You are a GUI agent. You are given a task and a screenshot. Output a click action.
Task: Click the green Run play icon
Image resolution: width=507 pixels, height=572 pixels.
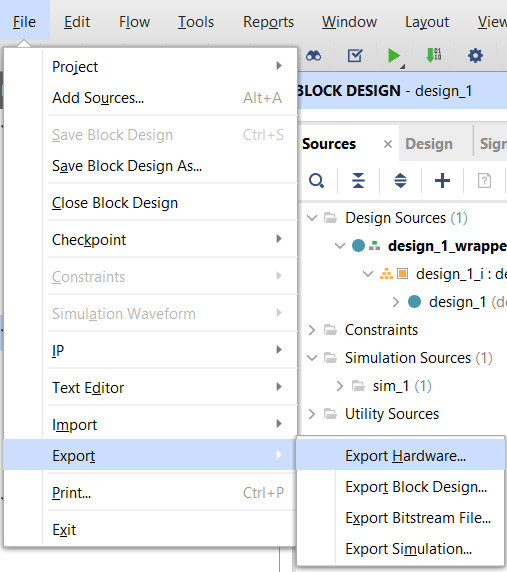[394, 56]
